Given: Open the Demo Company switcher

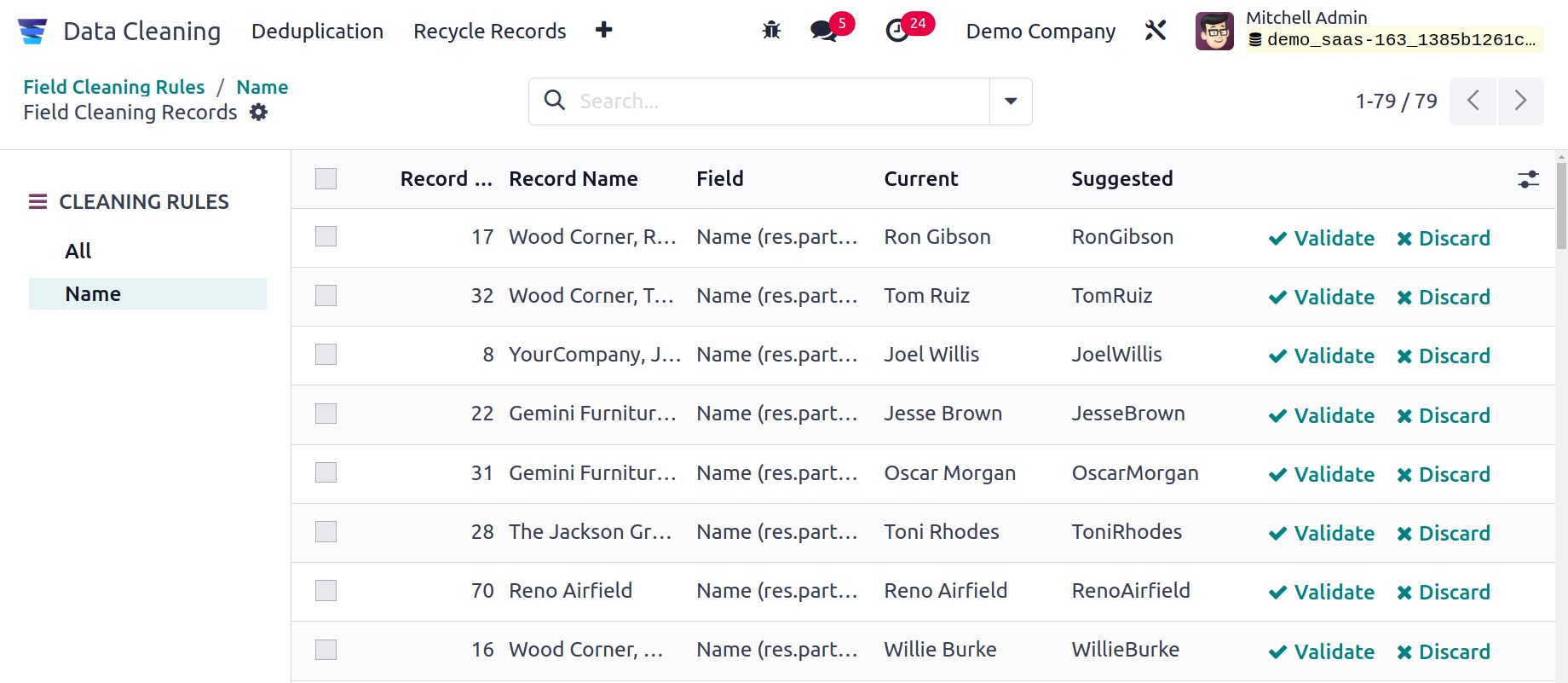Looking at the screenshot, I should coord(1041,32).
